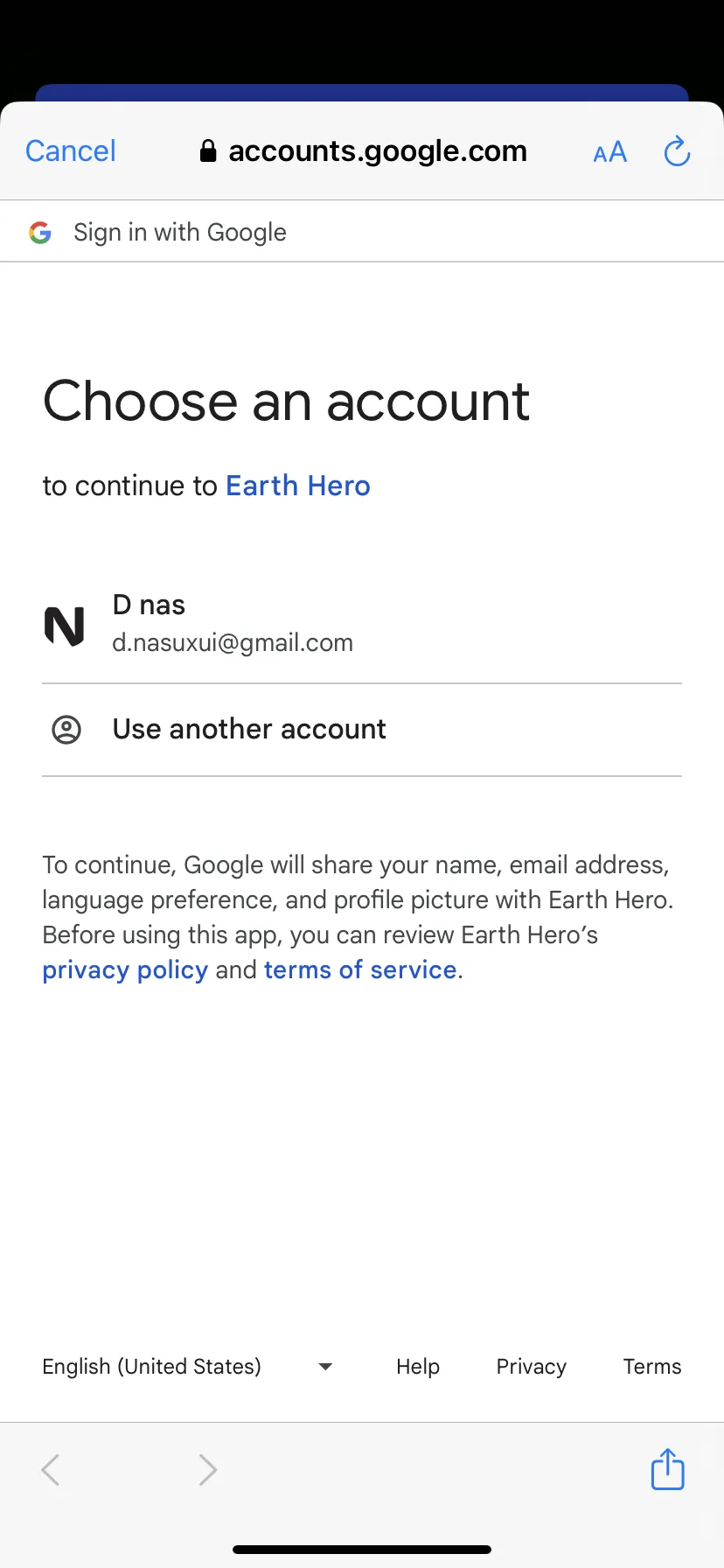The image size is (724, 1568).
Task: Tap the accounts.google.com address bar
Action: click(x=363, y=151)
